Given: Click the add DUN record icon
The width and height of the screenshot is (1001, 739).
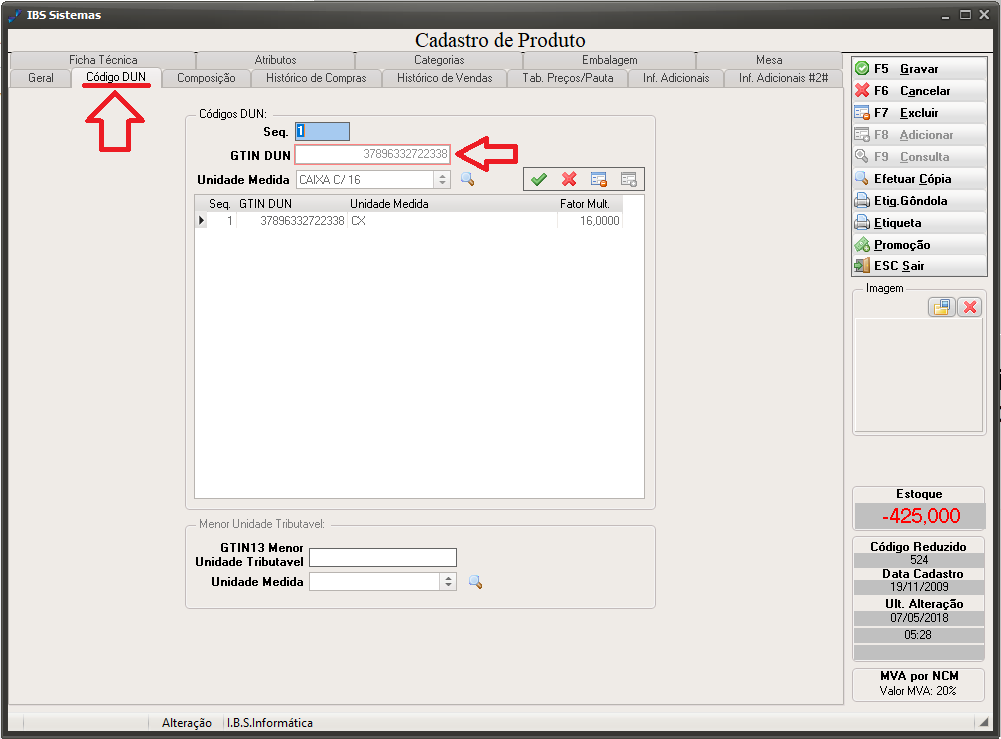Looking at the screenshot, I should pos(629,179).
